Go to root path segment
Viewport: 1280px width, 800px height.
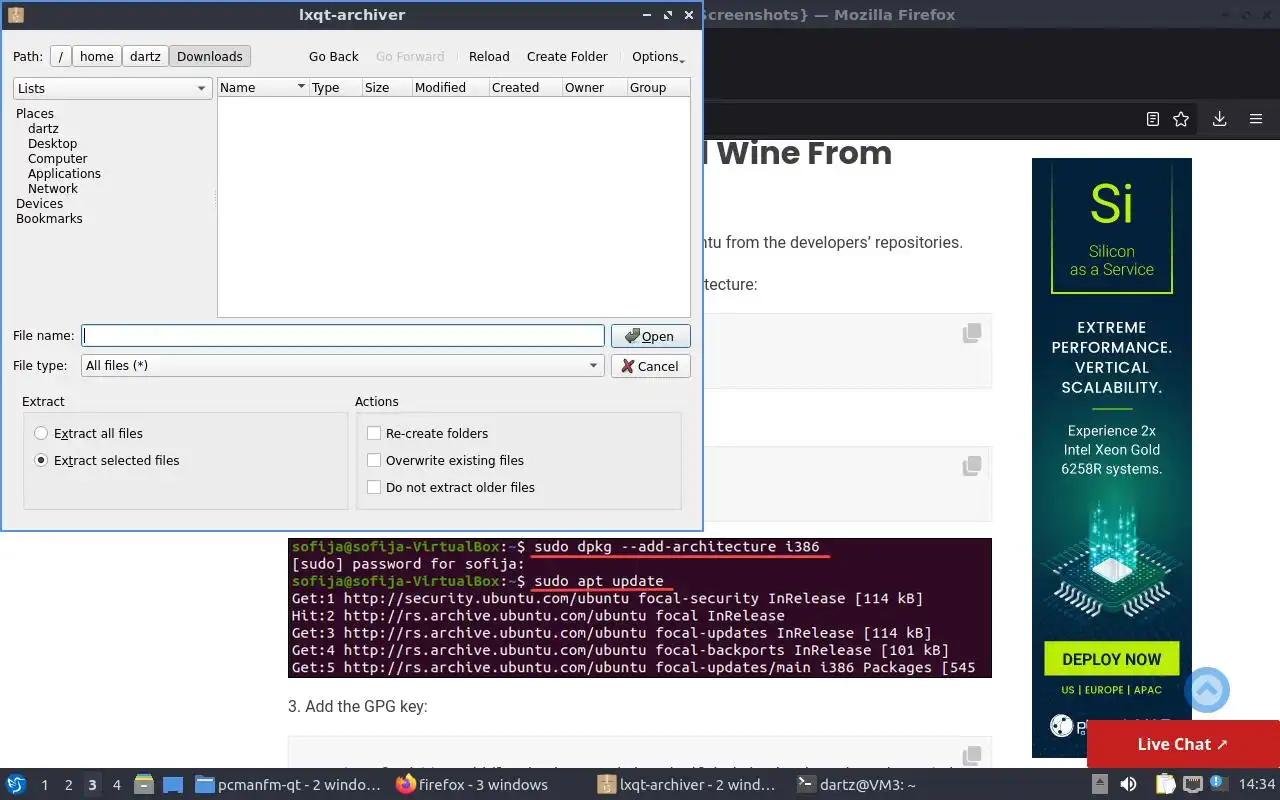tap(61, 57)
